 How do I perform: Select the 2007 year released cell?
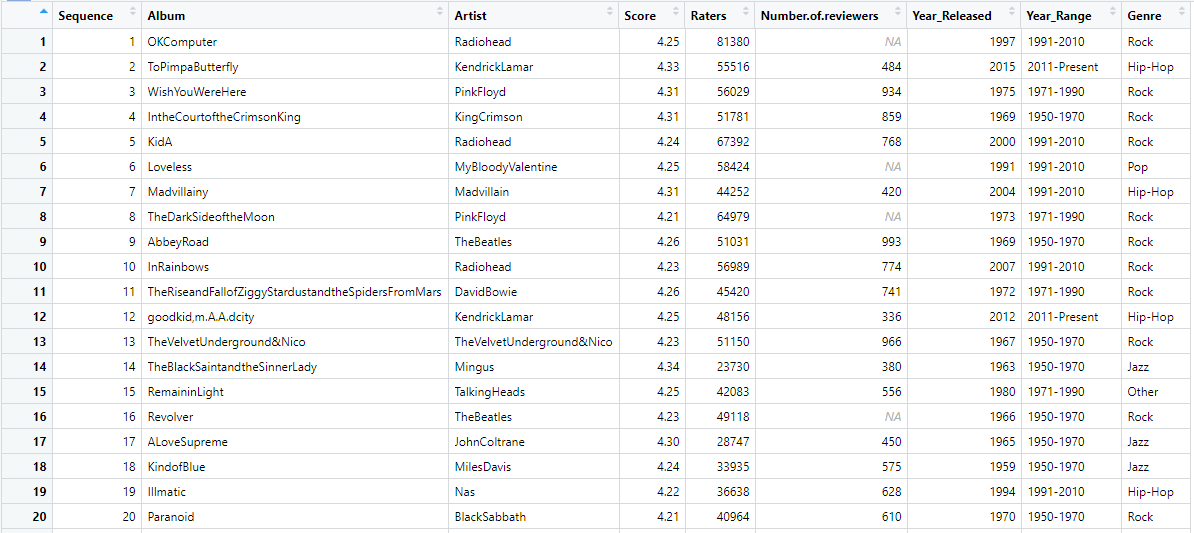pos(964,267)
